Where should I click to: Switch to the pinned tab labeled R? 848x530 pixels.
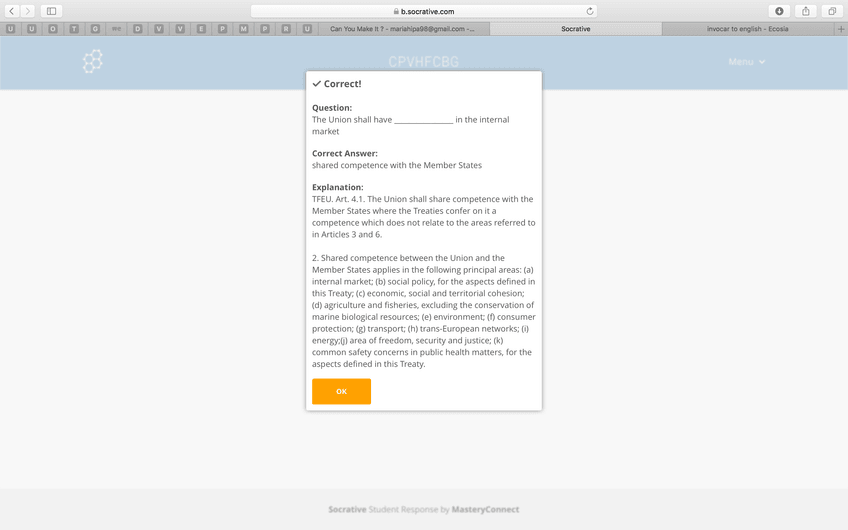(286, 29)
